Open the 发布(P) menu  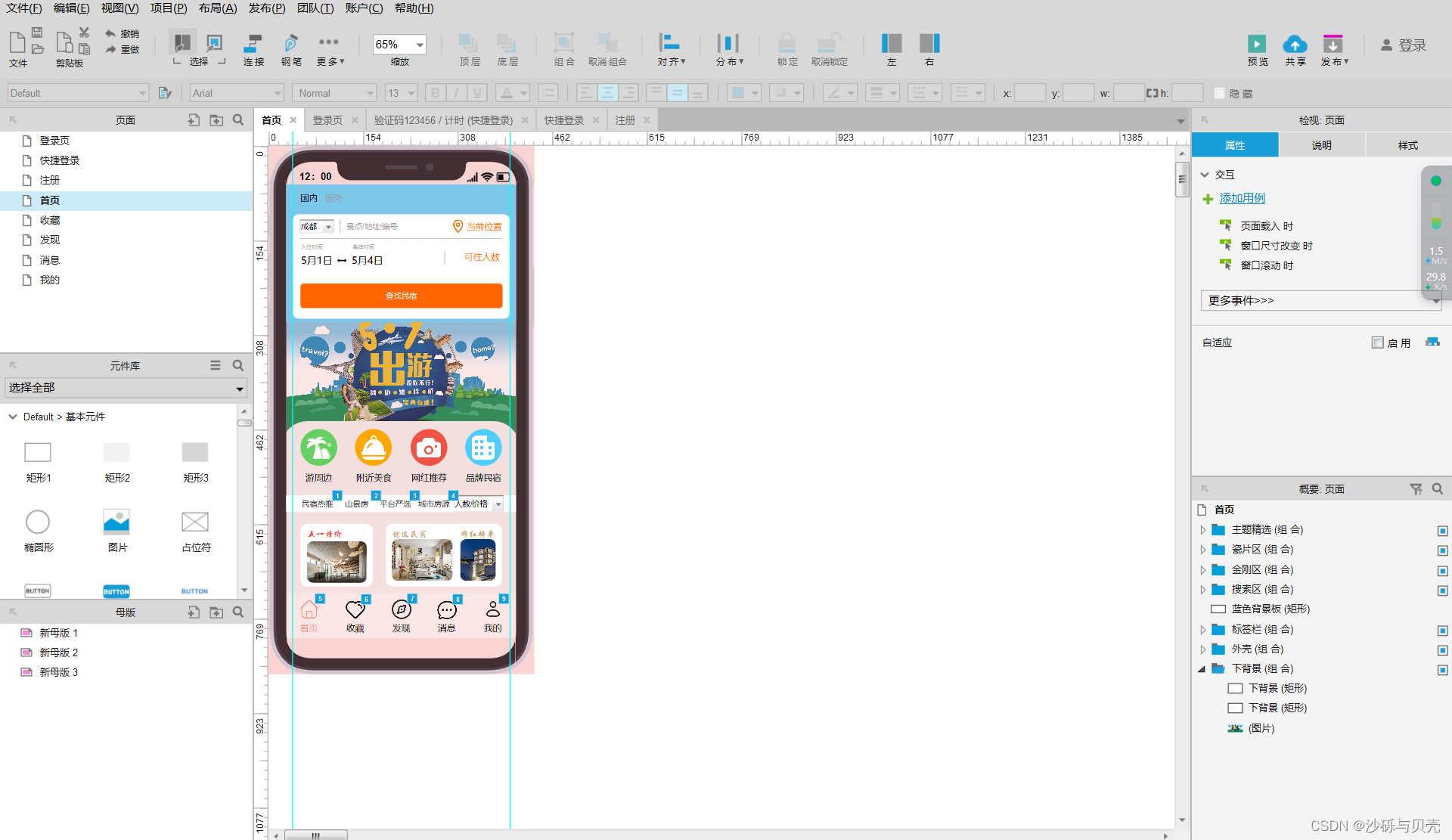266,8
